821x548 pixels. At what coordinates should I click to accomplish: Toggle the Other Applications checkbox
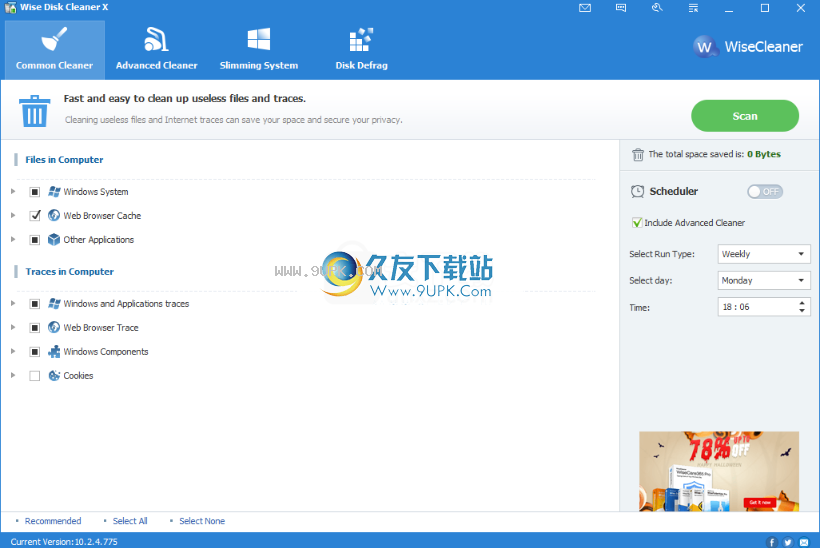35,240
